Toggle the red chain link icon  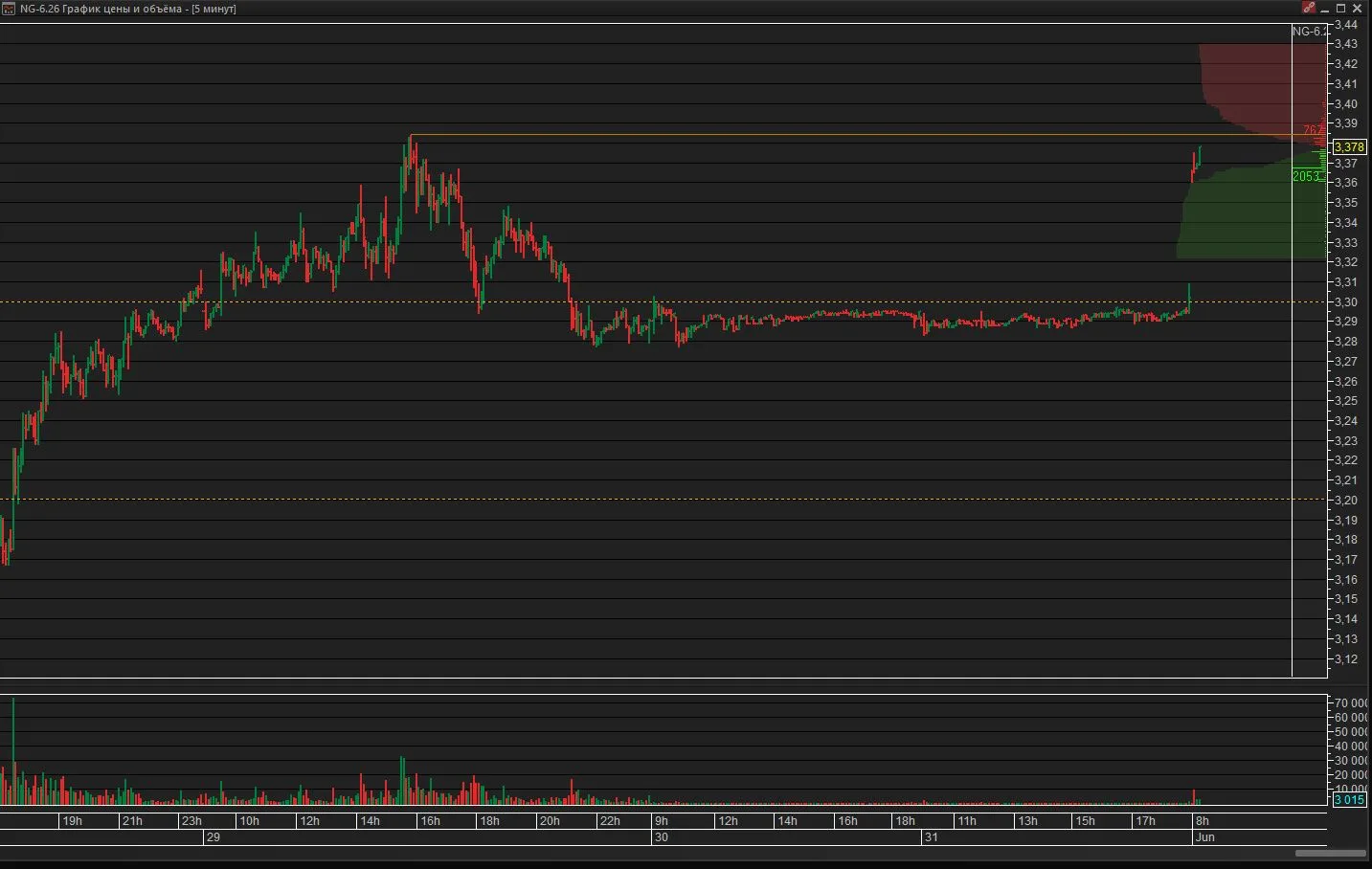coord(1309,8)
